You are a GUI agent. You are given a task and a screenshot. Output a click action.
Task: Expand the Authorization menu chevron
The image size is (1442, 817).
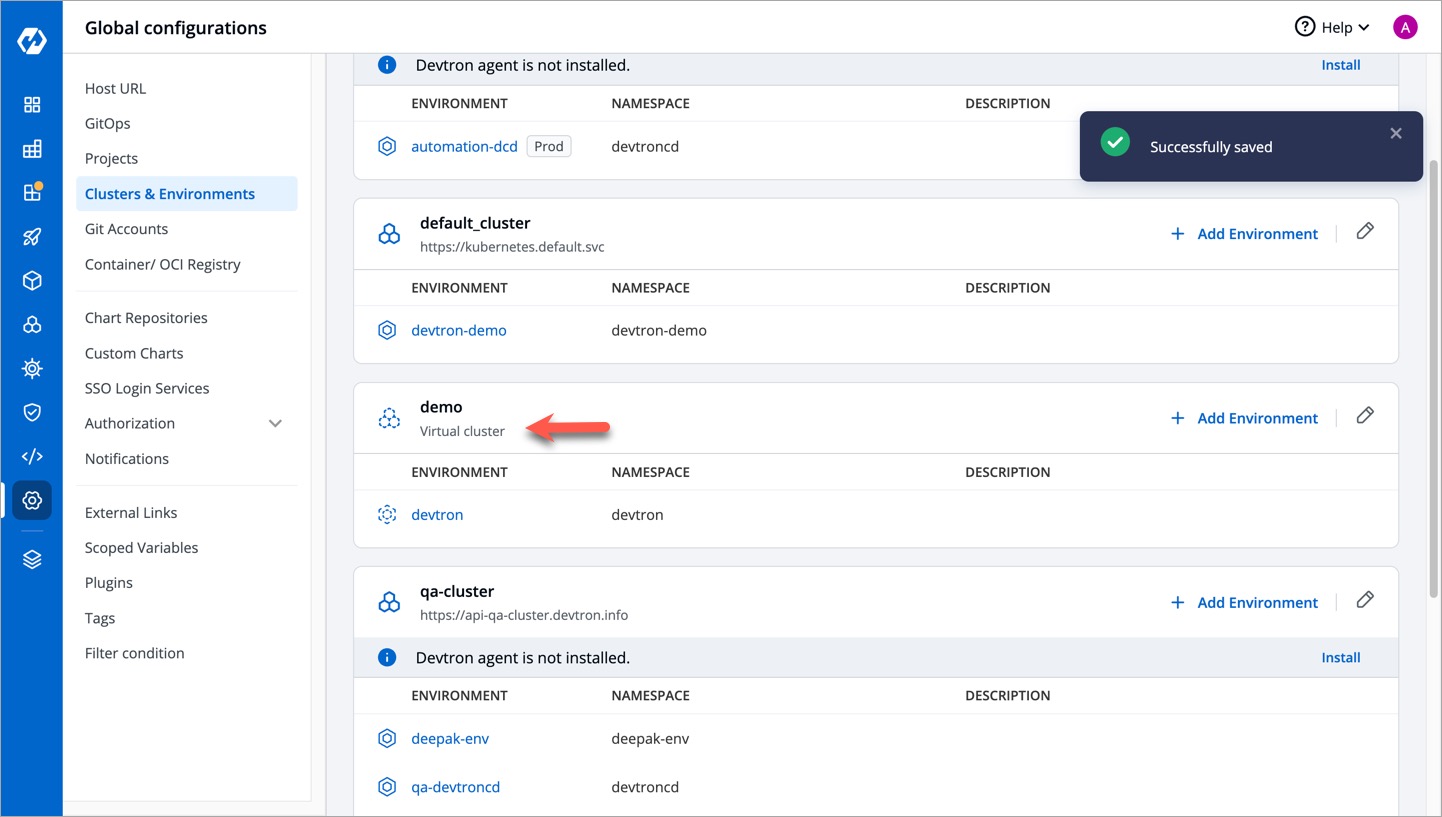click(276, 424)
